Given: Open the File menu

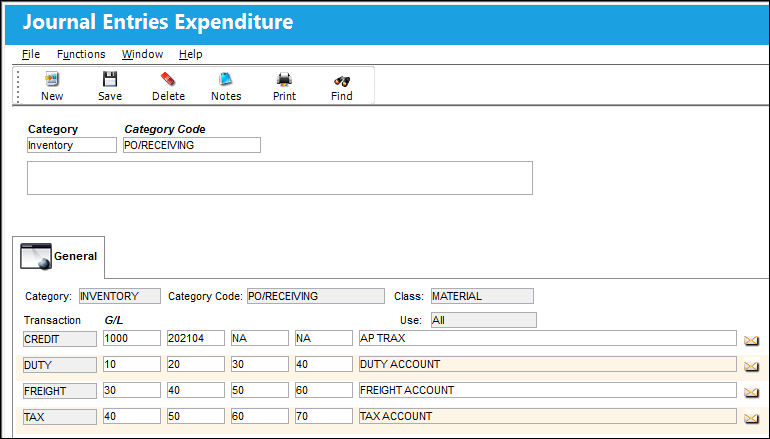Looking at the screenshot, I should (x=31, y=54).
